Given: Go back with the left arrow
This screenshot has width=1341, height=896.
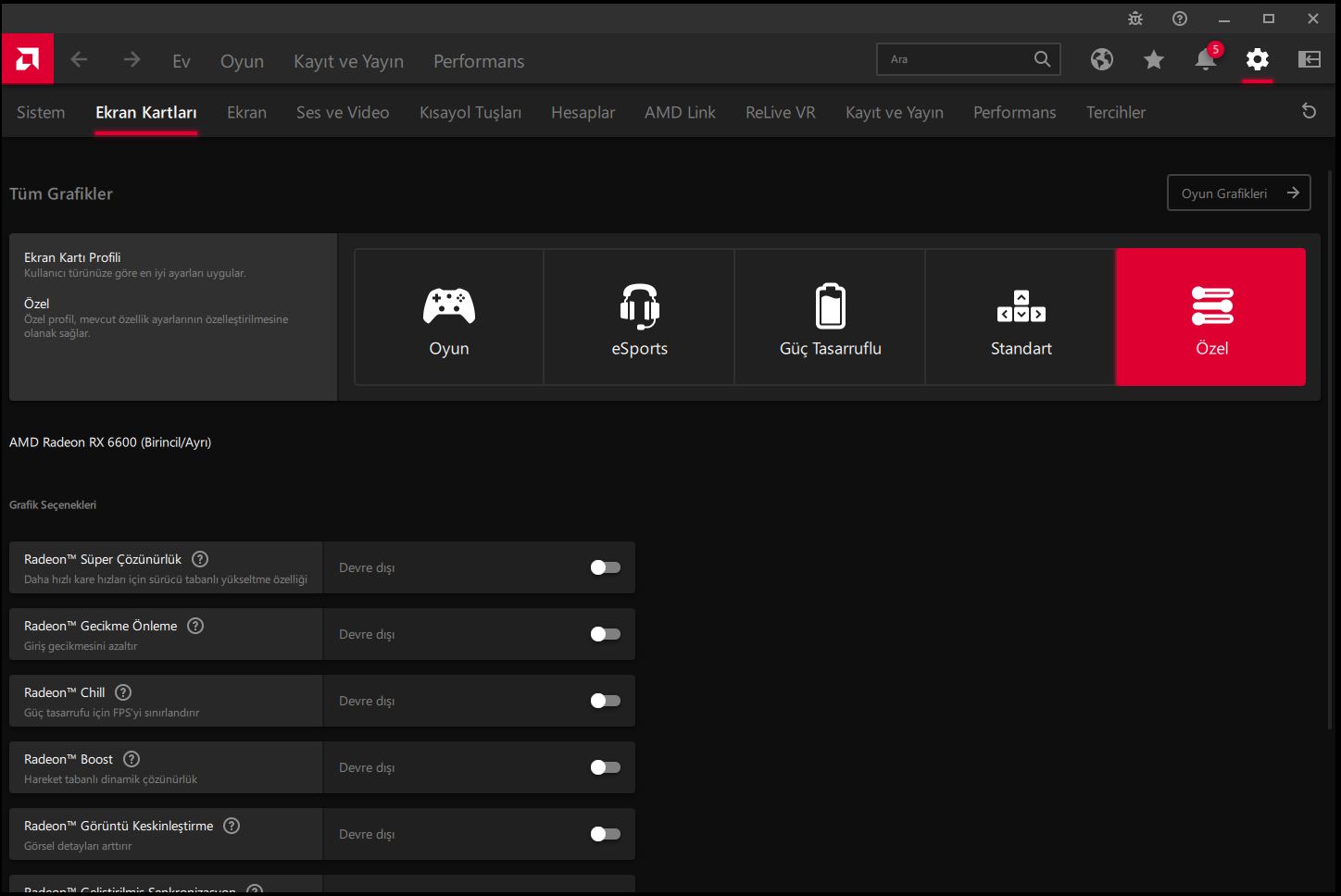Looking at the screenshot, I should (x=80, y=59).
